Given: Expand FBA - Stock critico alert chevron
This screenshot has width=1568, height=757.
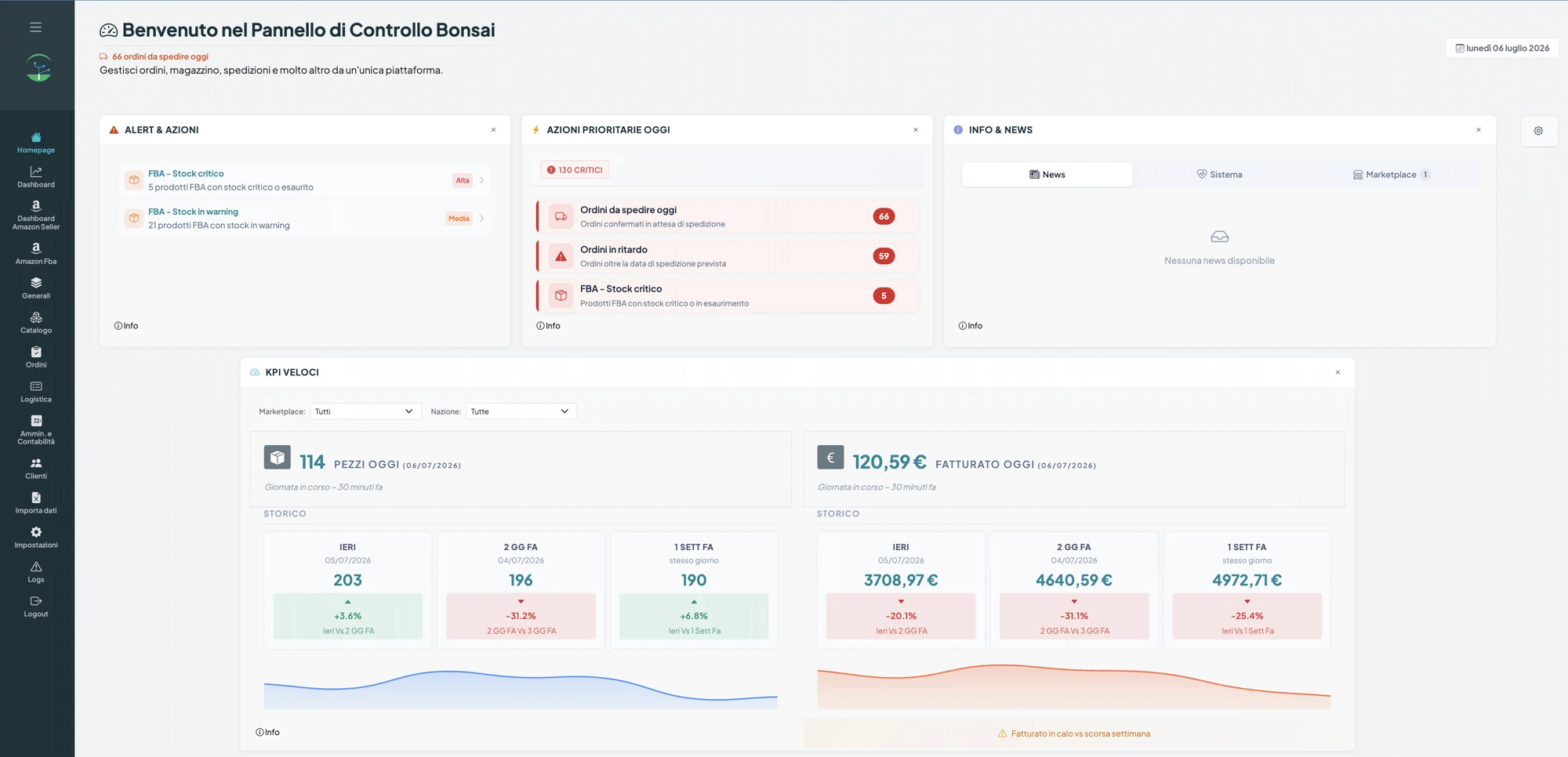Looking at the screenshot, I should 481,180.
